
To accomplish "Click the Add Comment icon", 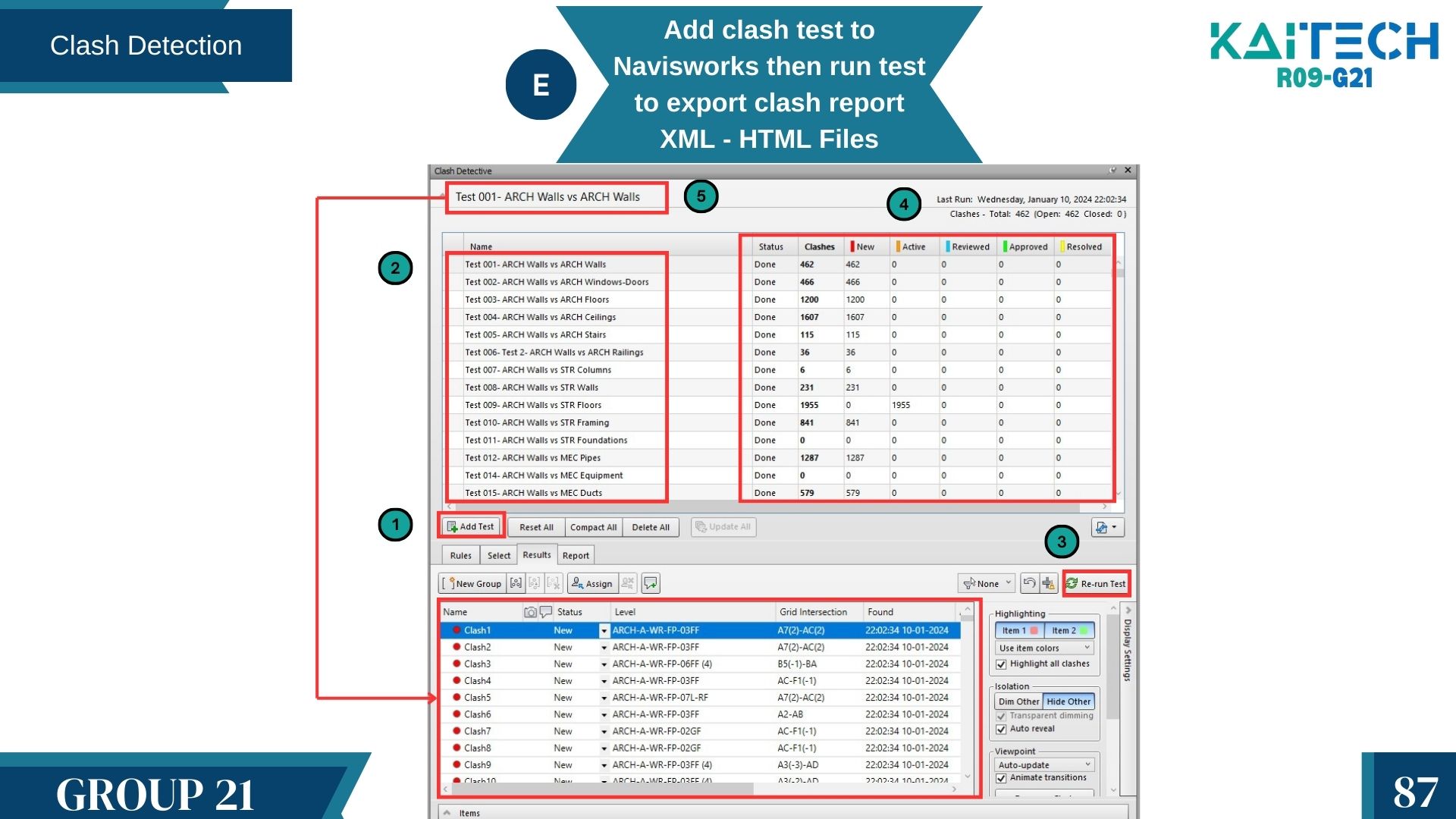I will (651, 583).
